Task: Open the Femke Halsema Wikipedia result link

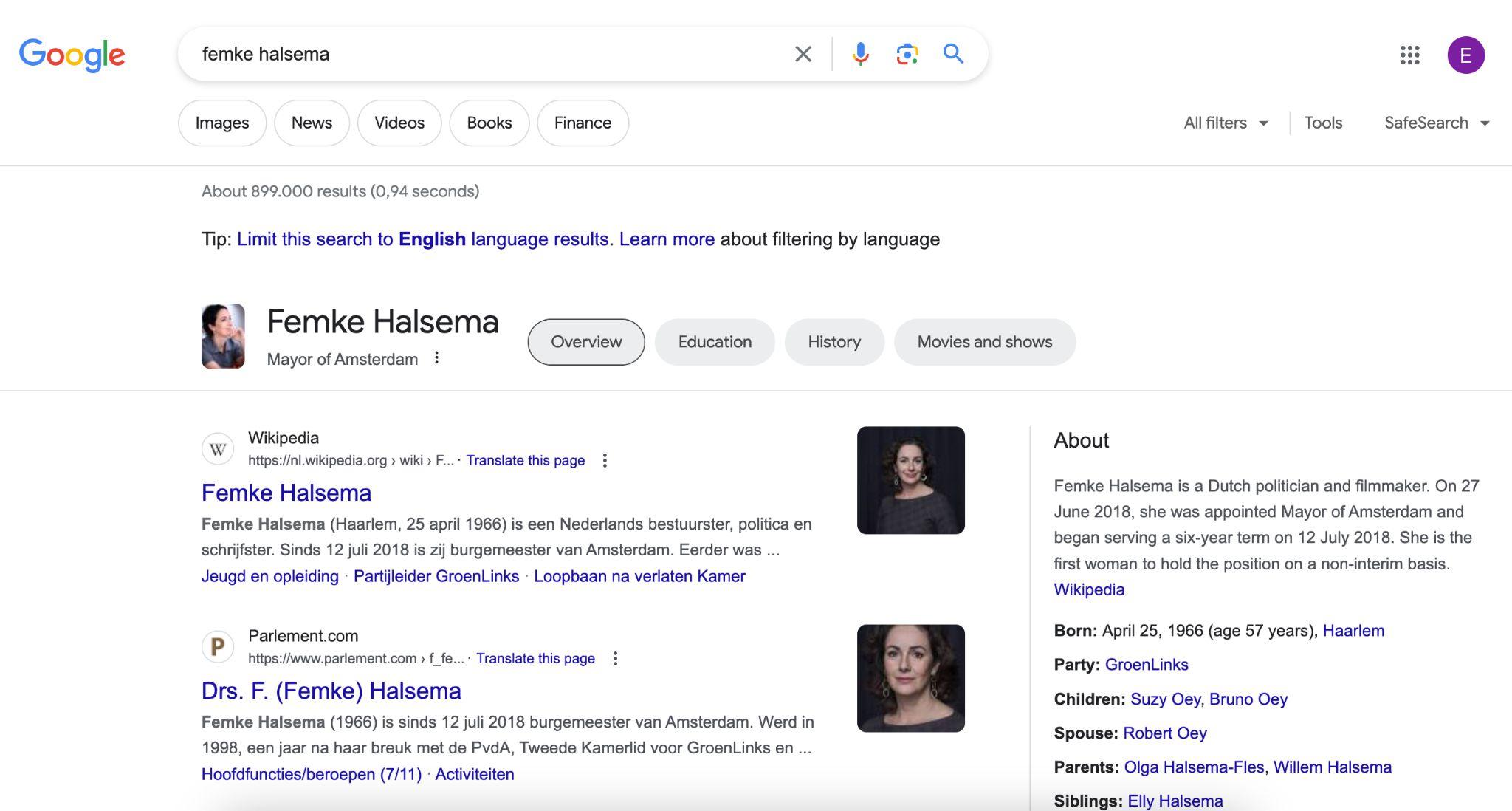Action: coord(286,493)
